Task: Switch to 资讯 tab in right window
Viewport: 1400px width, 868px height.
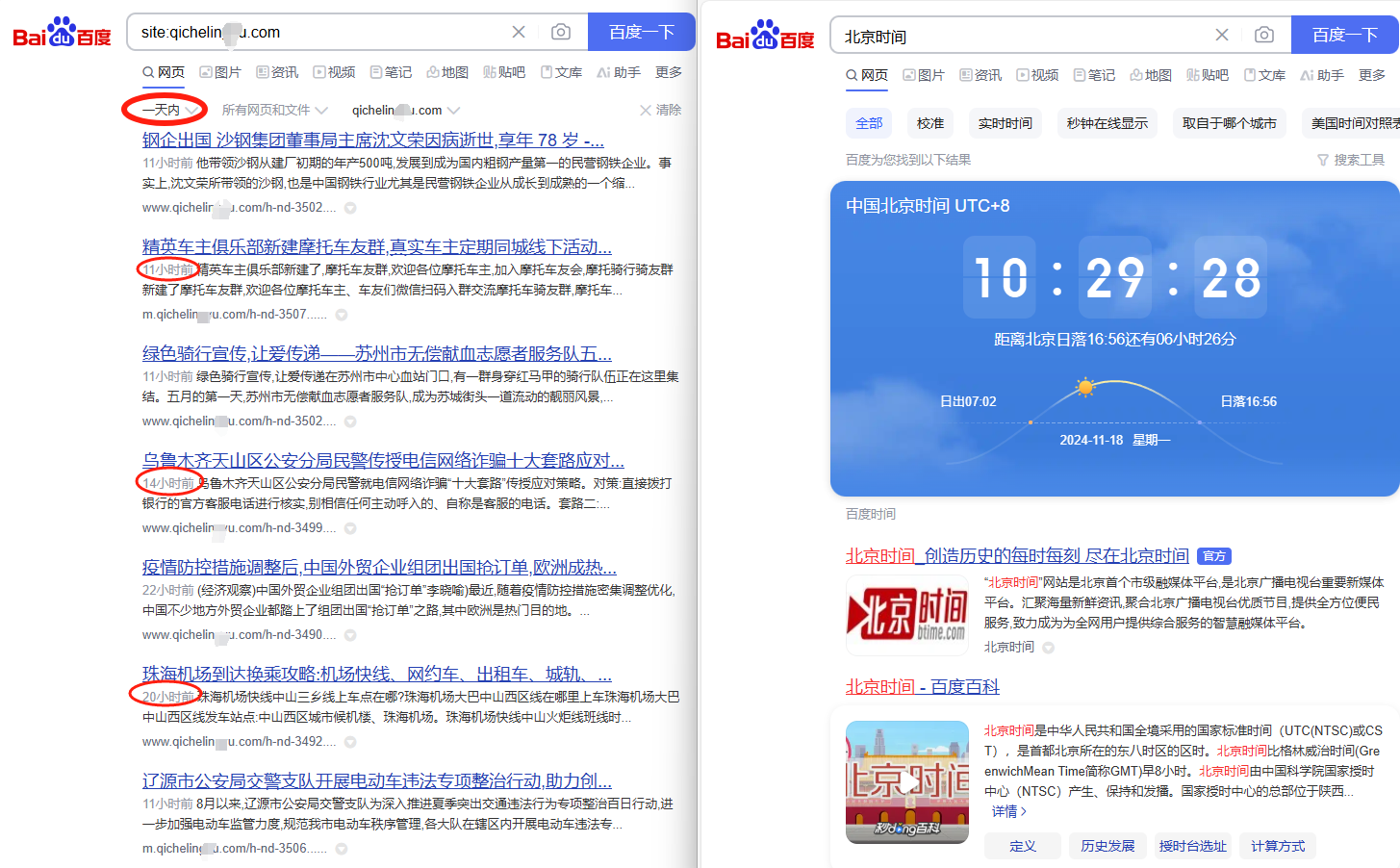Action: (980, 75)
